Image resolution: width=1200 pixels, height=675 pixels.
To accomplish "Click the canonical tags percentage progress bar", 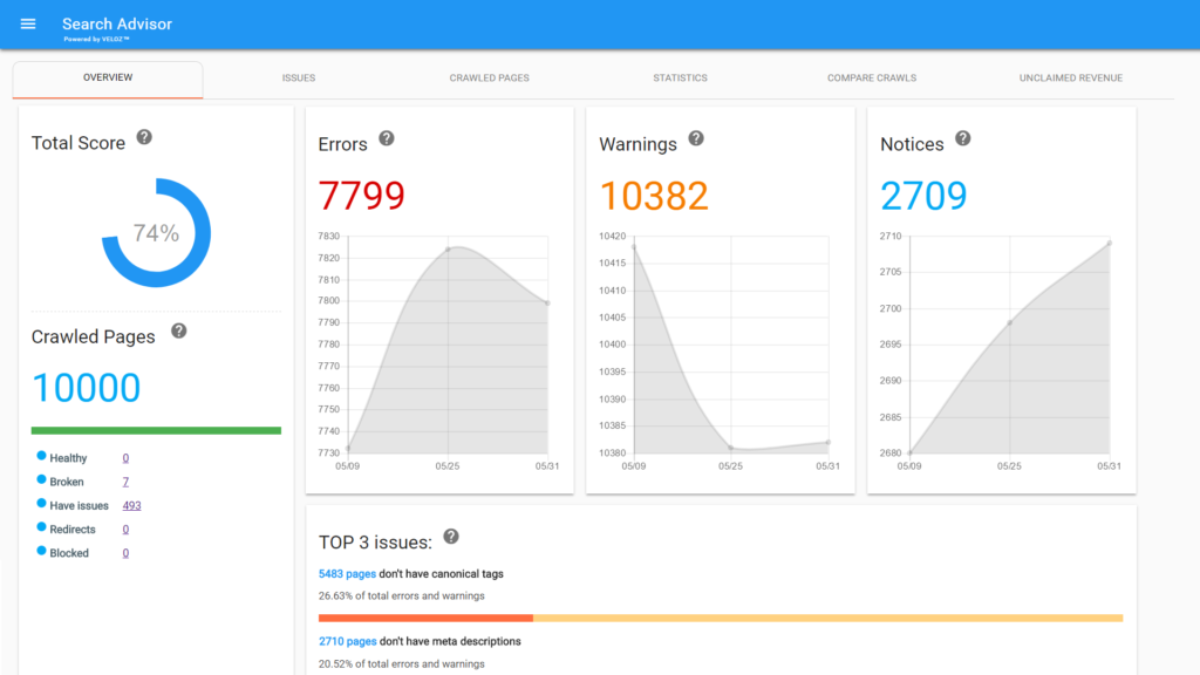I will pos(720,618).
